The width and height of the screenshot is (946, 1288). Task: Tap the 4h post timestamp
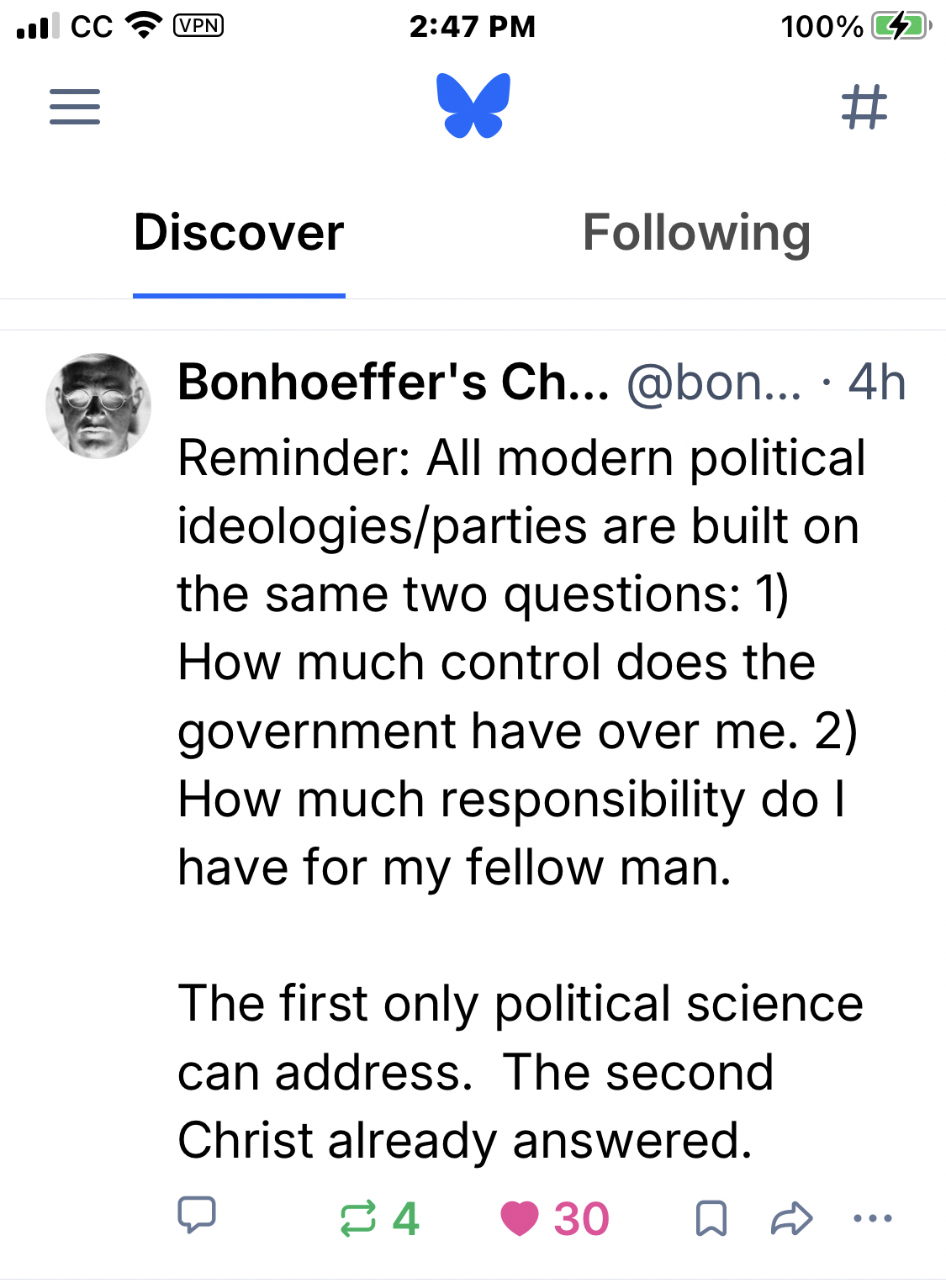(876, 383)
